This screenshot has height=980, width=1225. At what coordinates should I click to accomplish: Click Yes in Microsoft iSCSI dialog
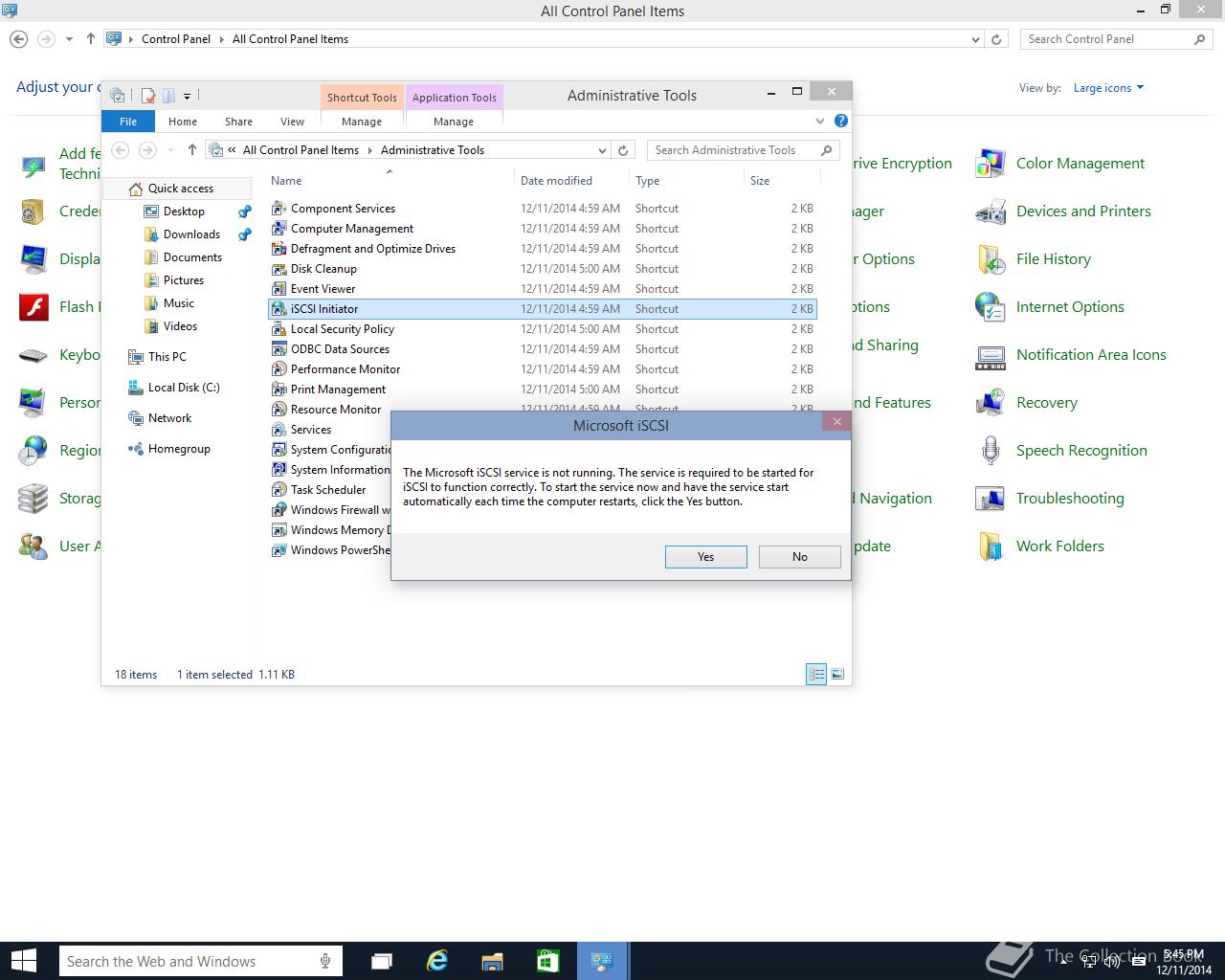pyautogui.click(x=705, y=557)
